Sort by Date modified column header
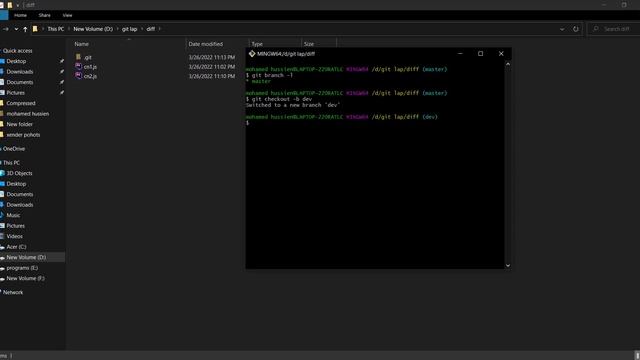Screen dimensions: 640x360 click(x=206, y=44)
